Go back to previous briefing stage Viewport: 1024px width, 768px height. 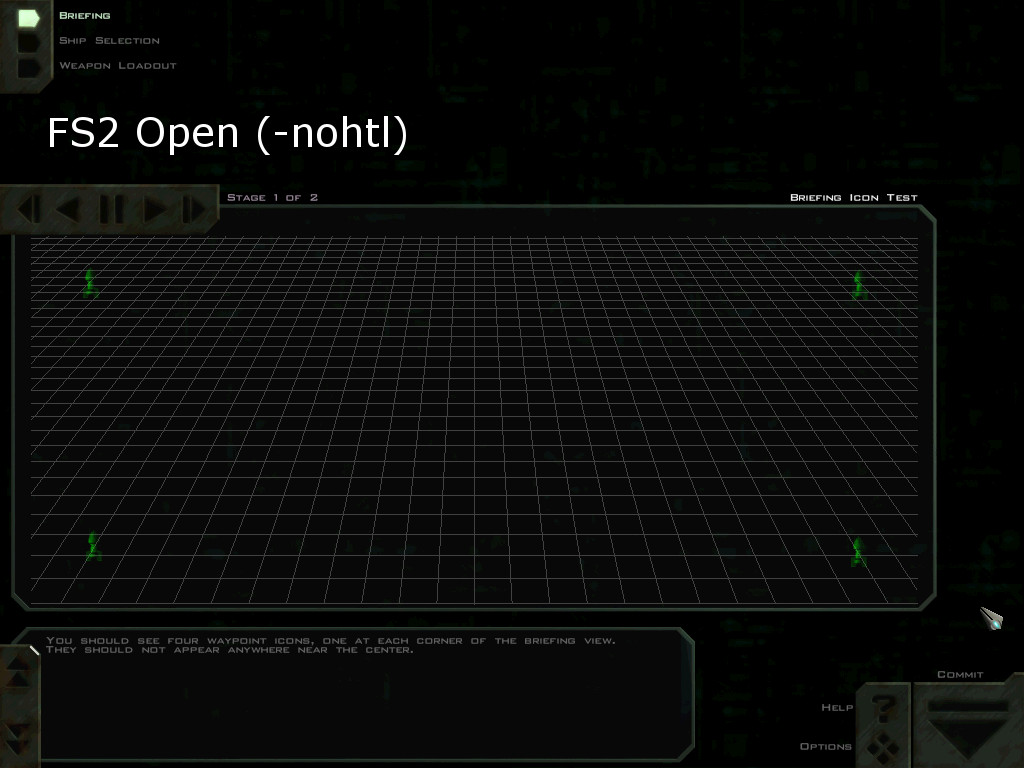[68, 209]
